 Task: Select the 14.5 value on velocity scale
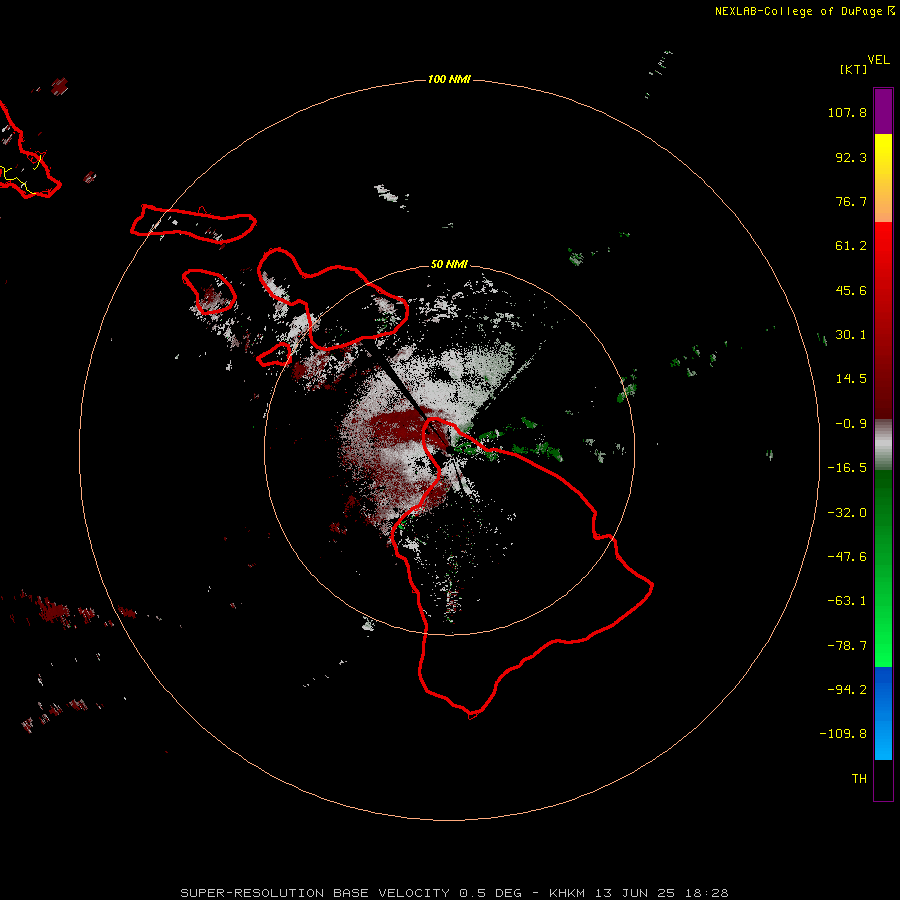click(851, 379)
